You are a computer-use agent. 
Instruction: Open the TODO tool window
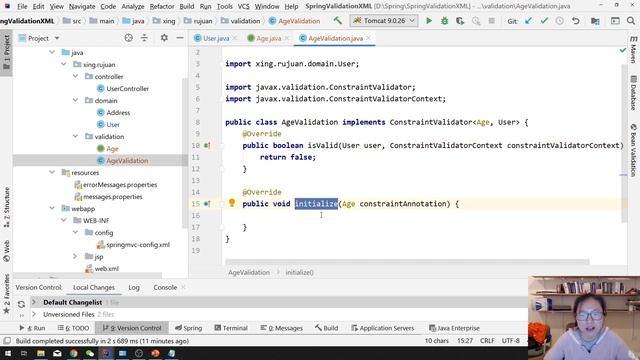[x=73, y=328]
